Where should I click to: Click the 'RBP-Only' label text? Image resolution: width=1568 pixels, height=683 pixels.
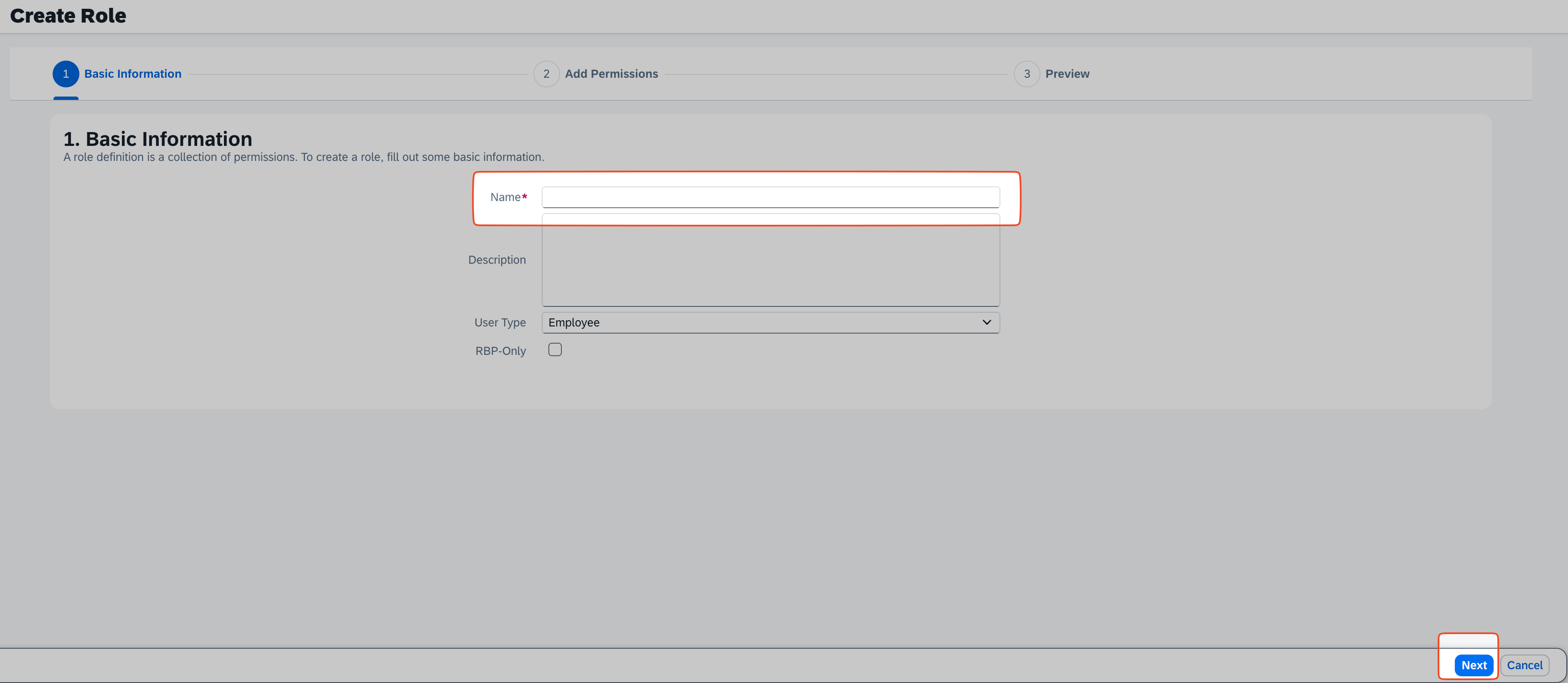(x=500, y=351)
